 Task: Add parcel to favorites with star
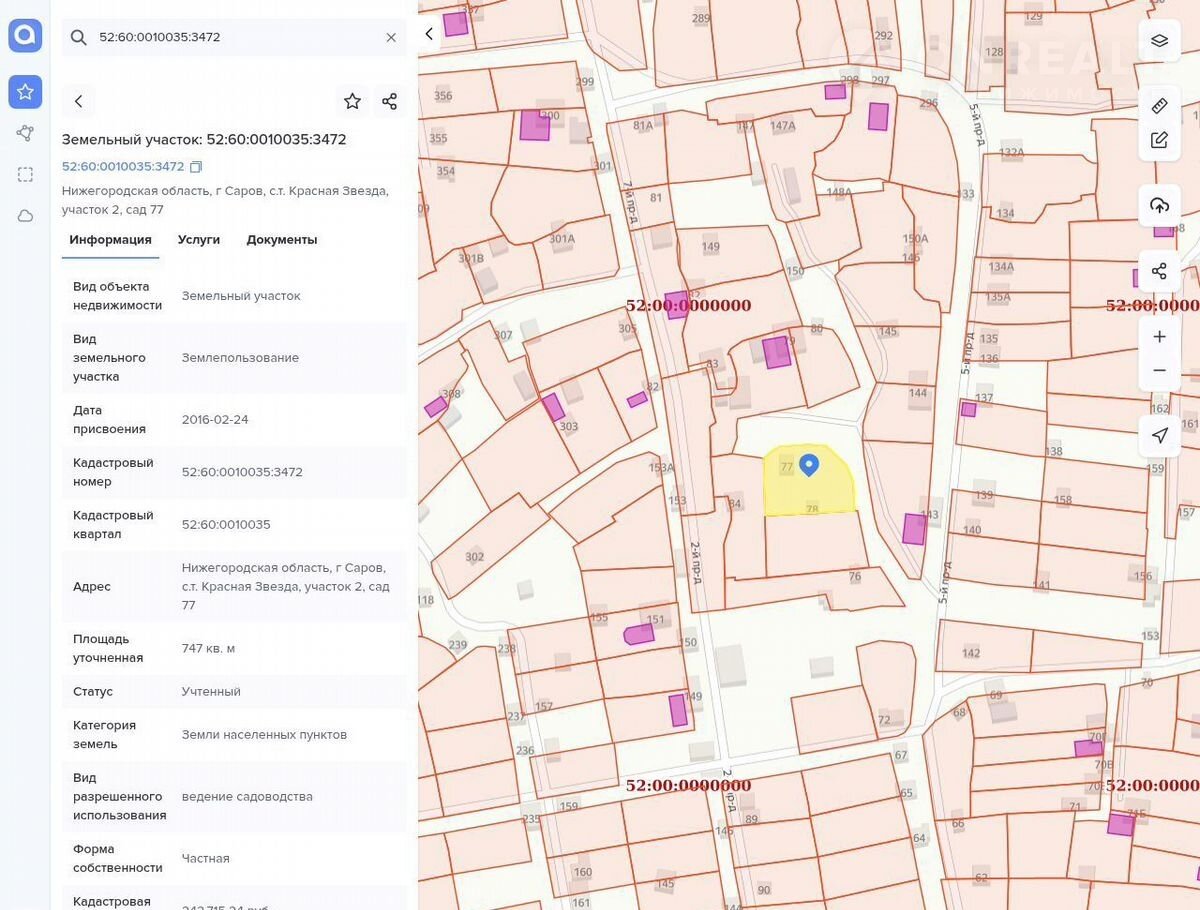point(352,101)
